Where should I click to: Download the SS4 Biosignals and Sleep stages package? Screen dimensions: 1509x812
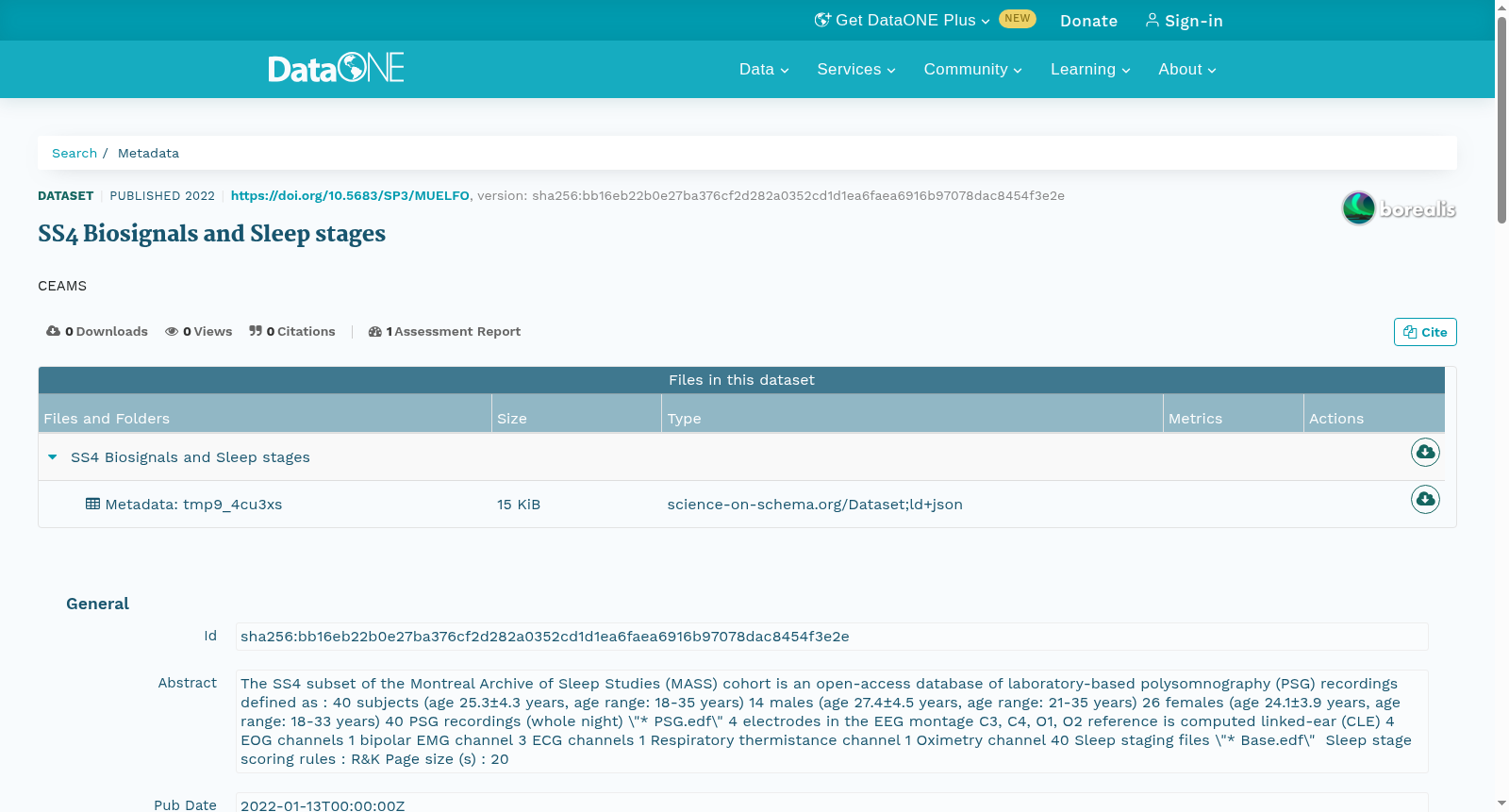pos(1425,453)
